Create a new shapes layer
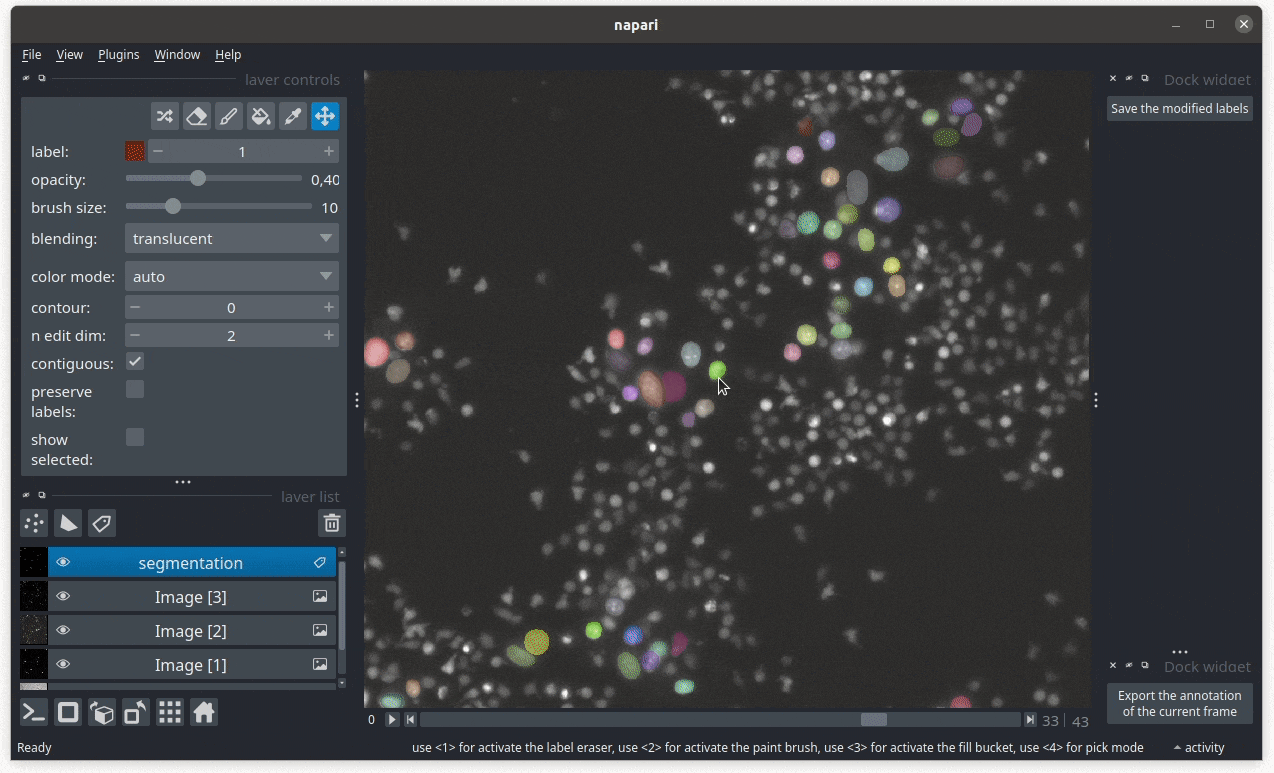Viewport: 1274px width, 773px height. [x=68, y=523]
